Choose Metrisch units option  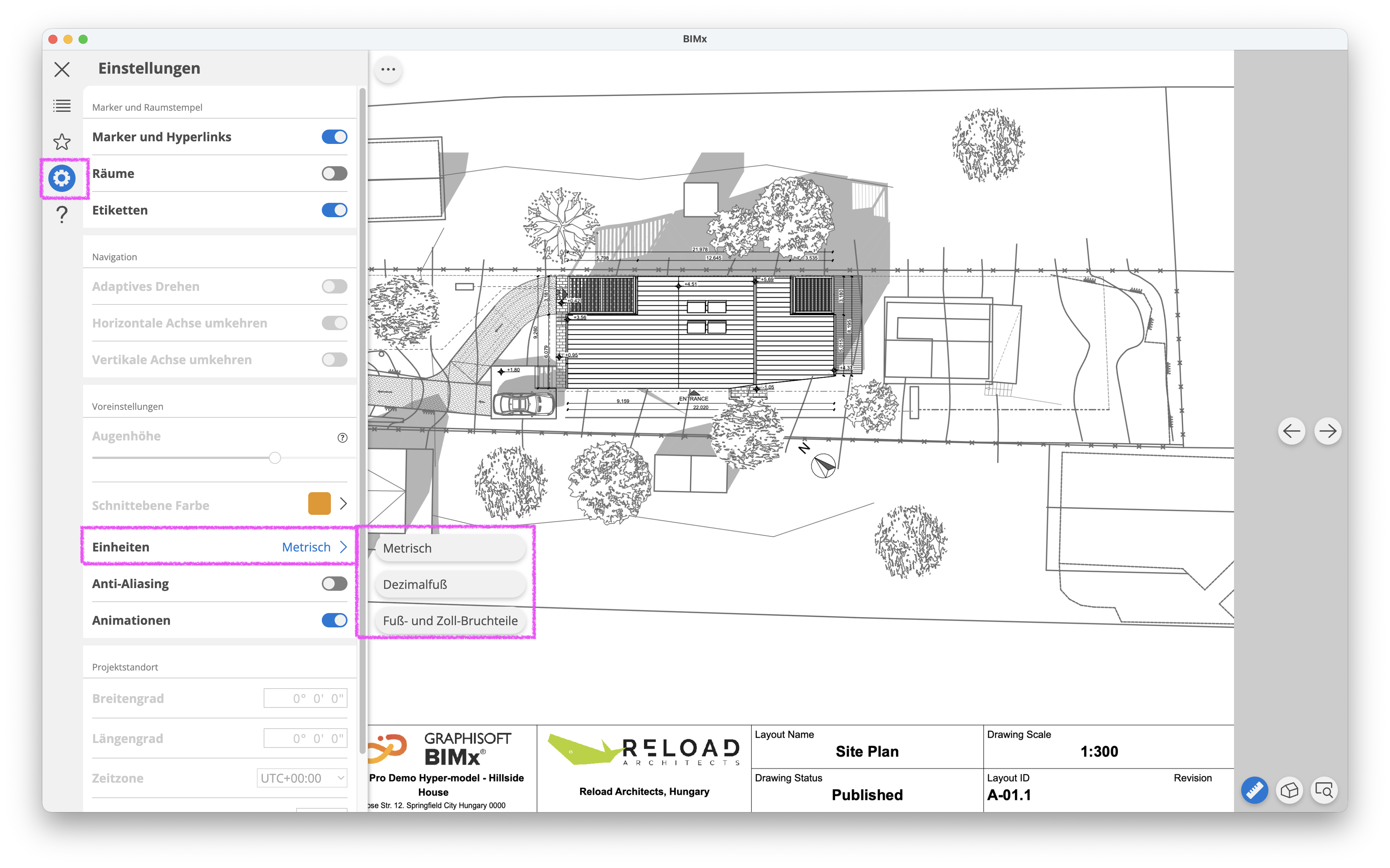pyautogui.click(x=450, y=548)
